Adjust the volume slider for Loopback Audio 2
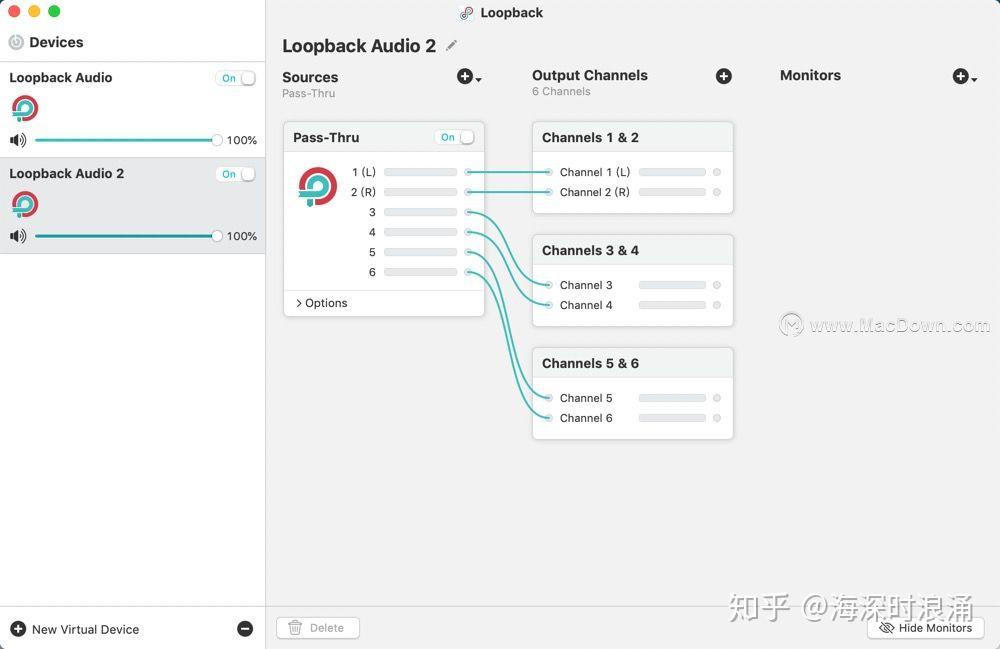The image size is (1000, 649). coord(216,236)
